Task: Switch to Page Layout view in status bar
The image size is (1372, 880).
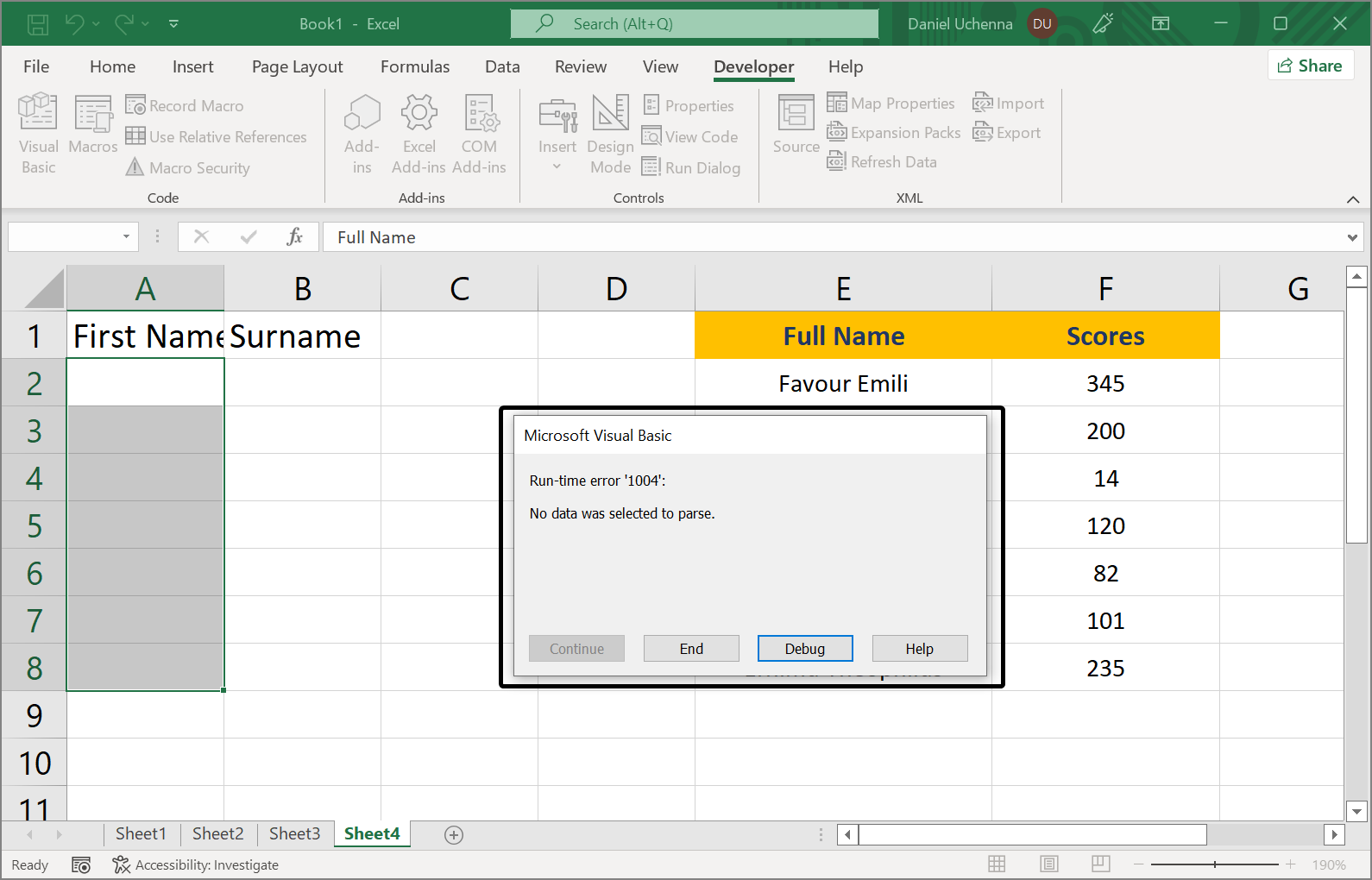Action: [1048, 864]
